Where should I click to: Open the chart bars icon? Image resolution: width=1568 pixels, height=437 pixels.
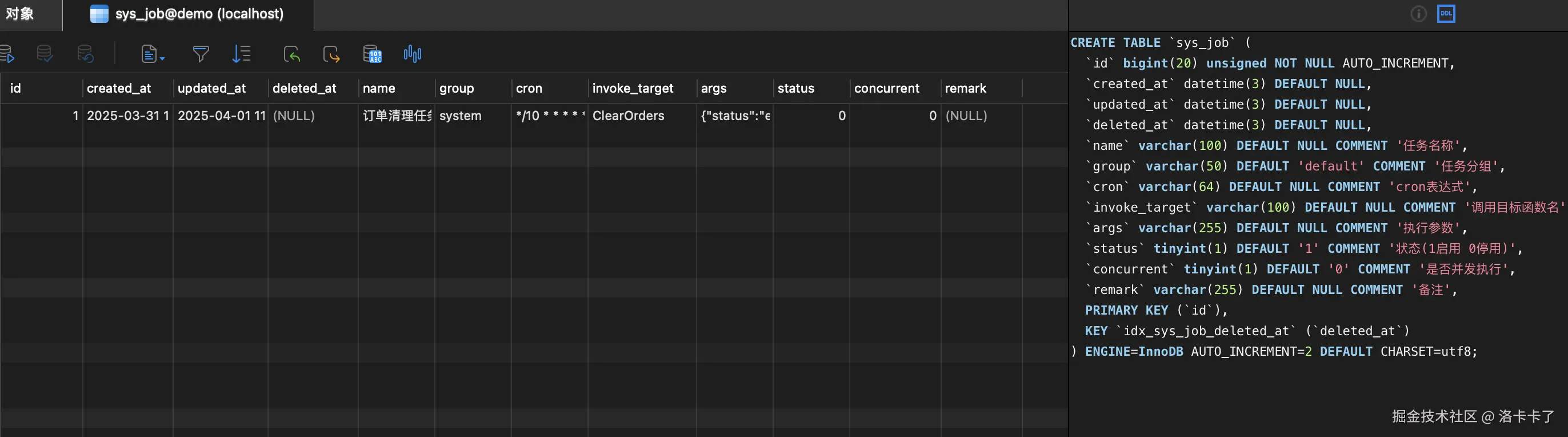[x=412, y=54]
